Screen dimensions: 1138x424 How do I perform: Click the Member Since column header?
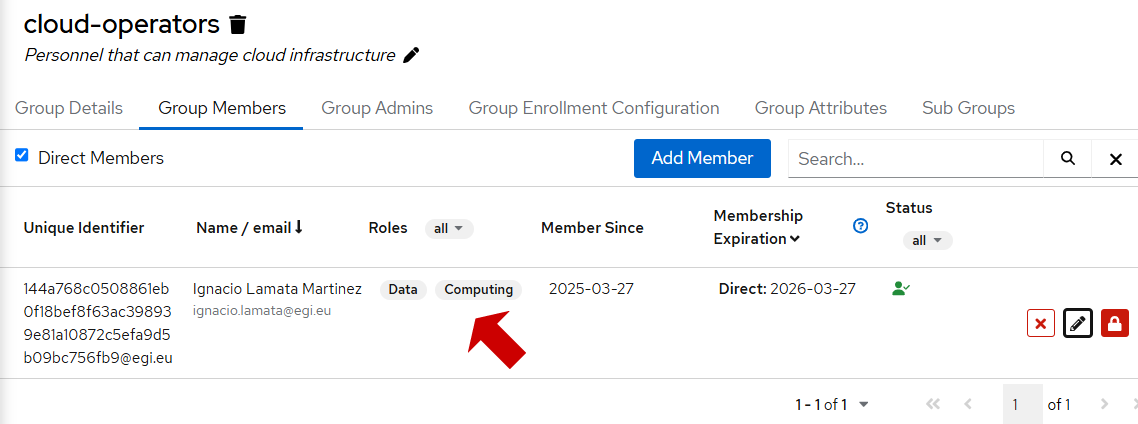(x=591, y=227)
